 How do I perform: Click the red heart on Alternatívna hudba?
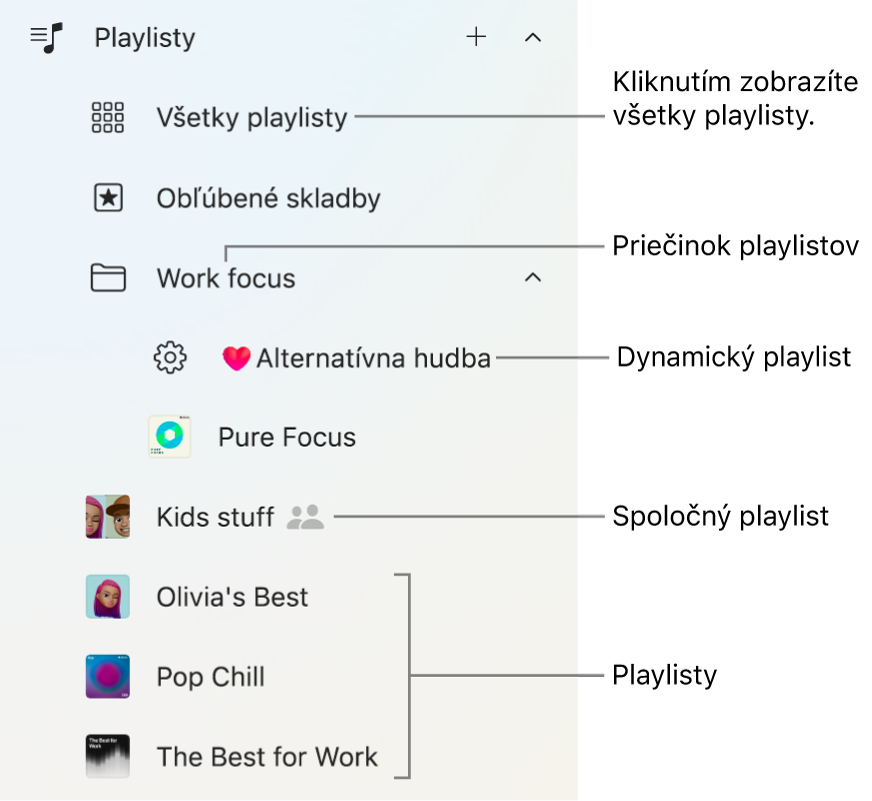tap(236, 357)
